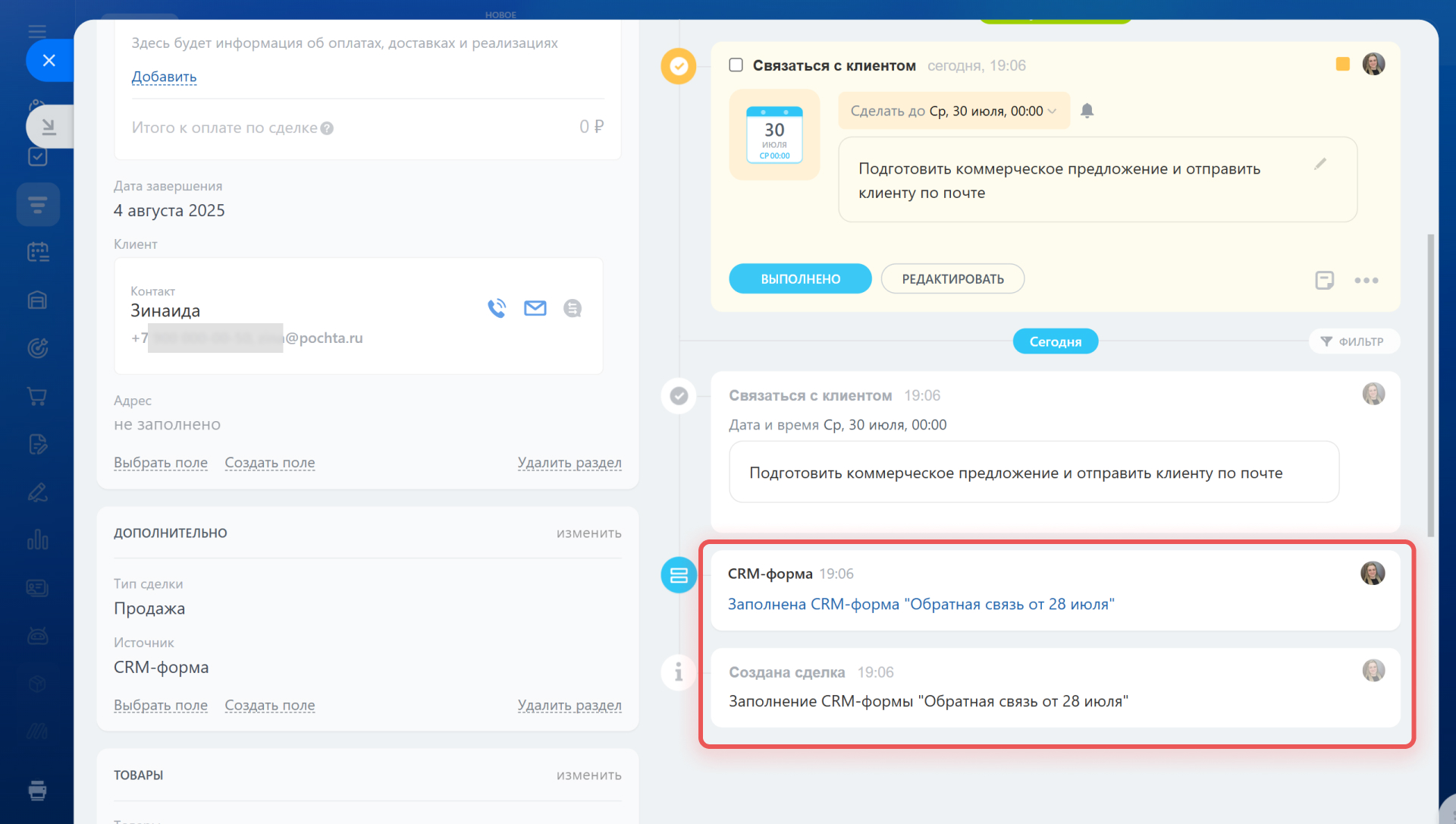The height and width of the screenshot is (824, 1456).
Task: Click ВЫПОЛНЕНО button
Action: [800, 278]
